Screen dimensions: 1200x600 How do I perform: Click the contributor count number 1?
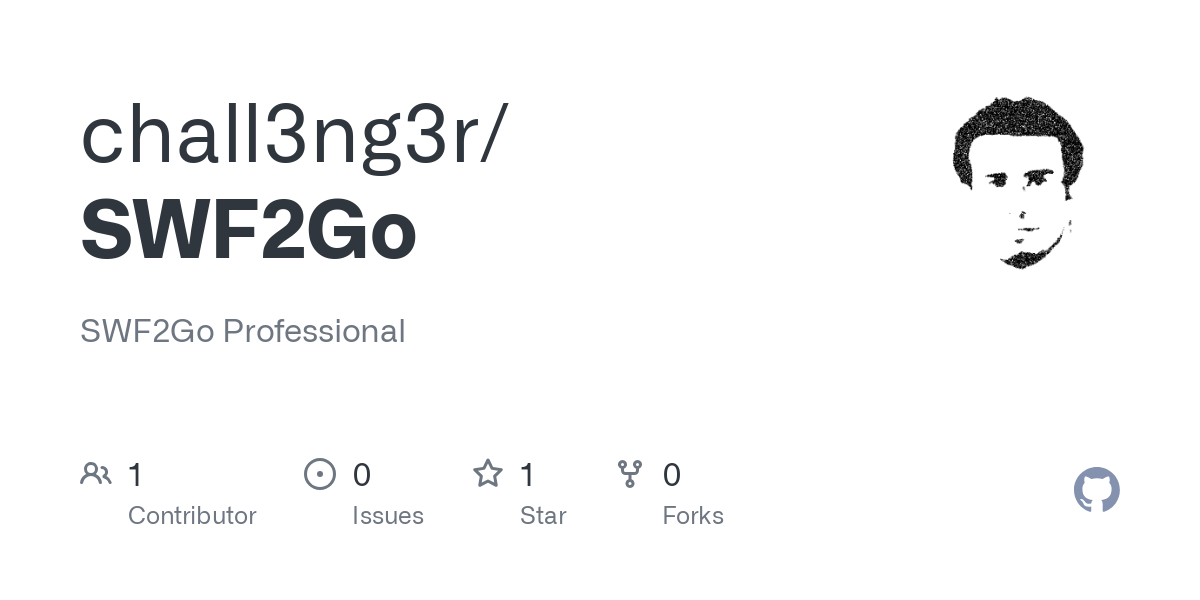point(136,475)
